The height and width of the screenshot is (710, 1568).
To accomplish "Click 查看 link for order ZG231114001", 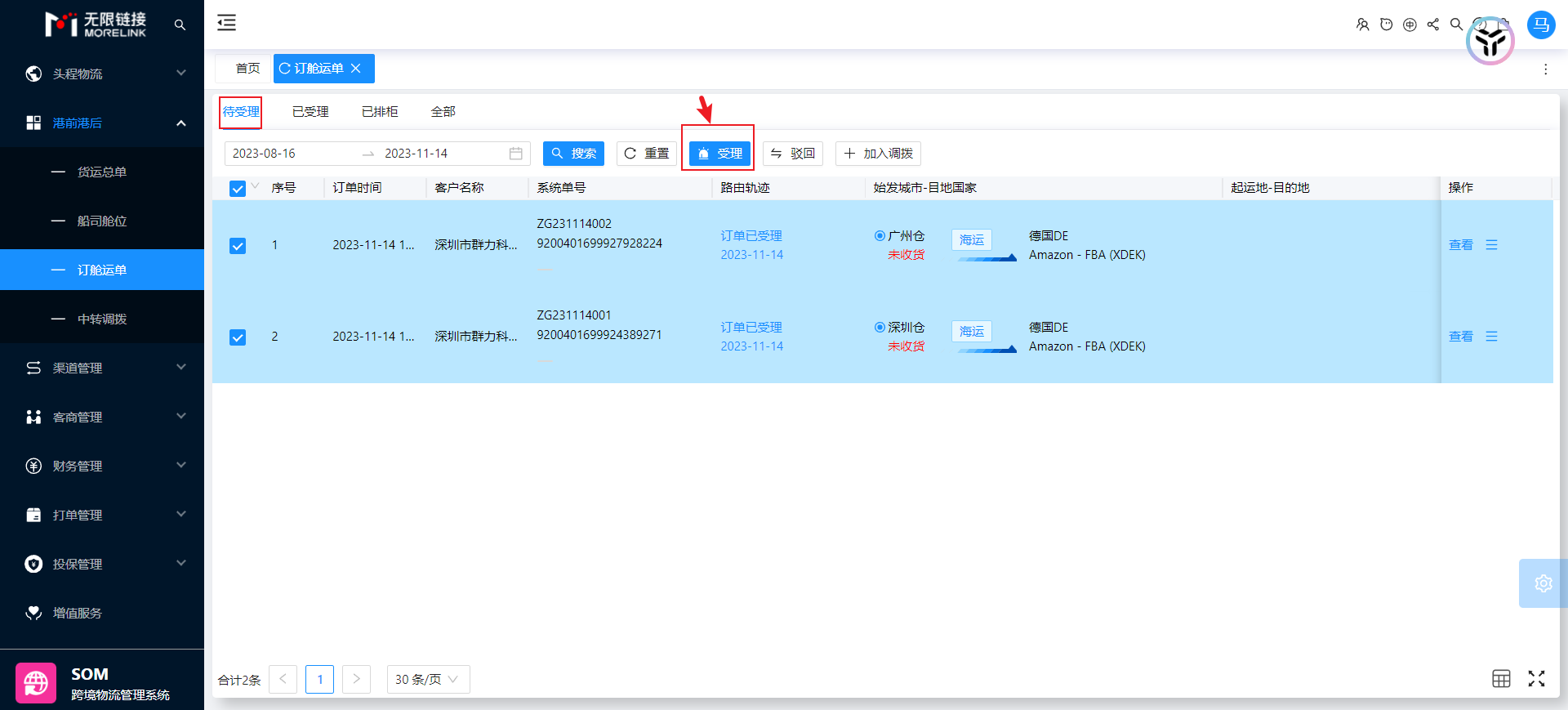I will point(1460,337).
